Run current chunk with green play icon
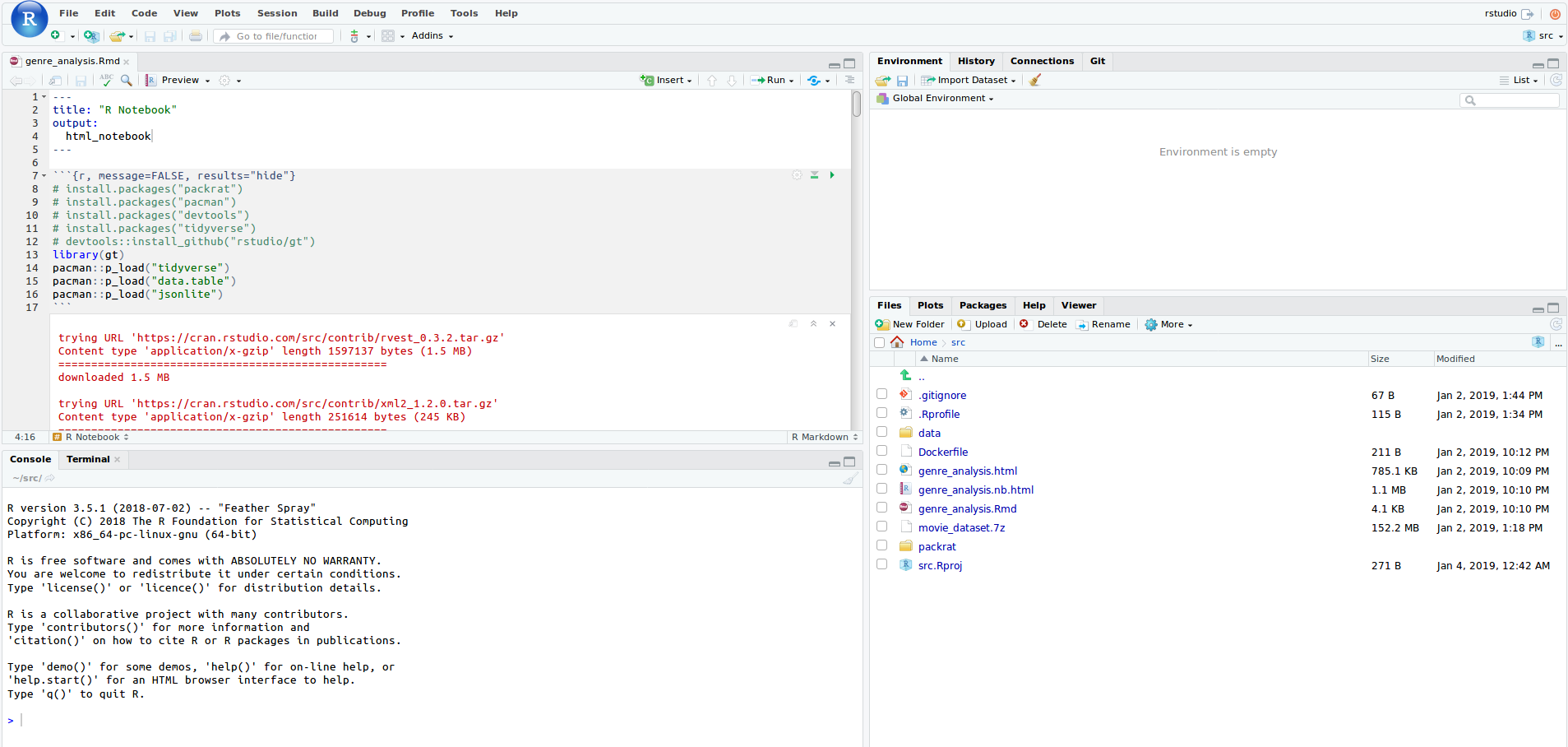Viewport: 1568px width, 747px height. (832, 175)
